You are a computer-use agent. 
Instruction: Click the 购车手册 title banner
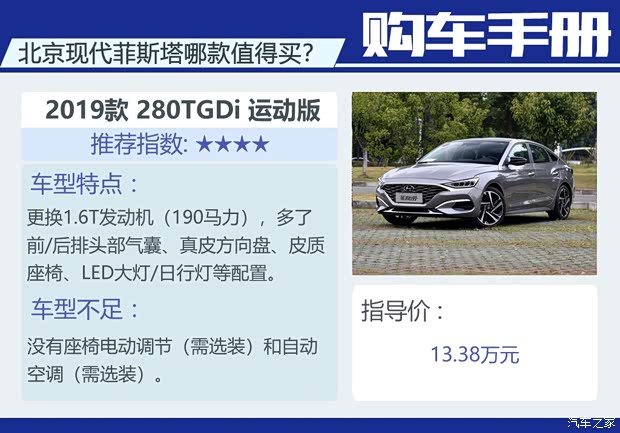[x=486, y=34]
